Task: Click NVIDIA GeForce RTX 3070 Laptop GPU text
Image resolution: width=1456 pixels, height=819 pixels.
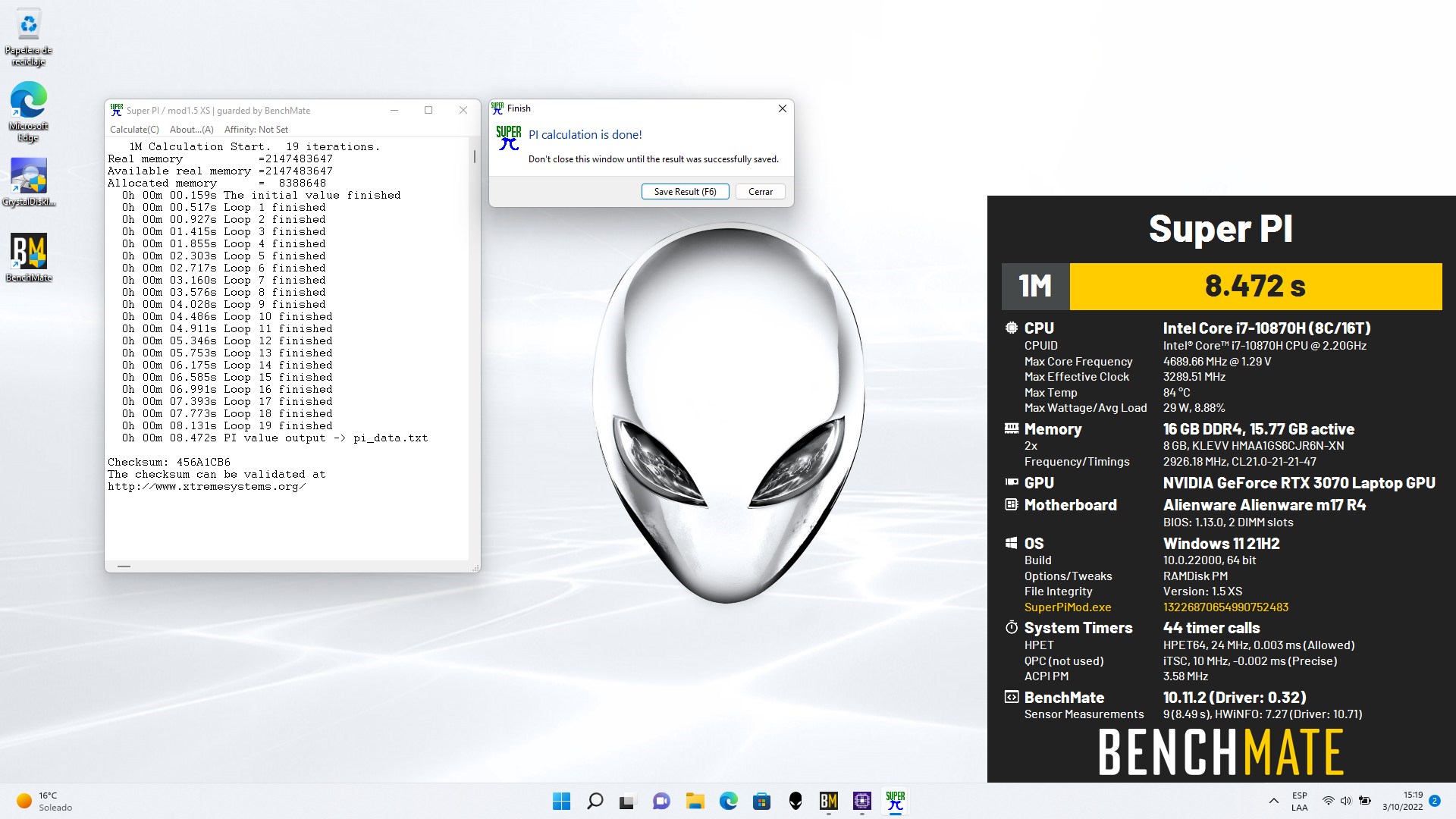Action: tap(1299, 483)
